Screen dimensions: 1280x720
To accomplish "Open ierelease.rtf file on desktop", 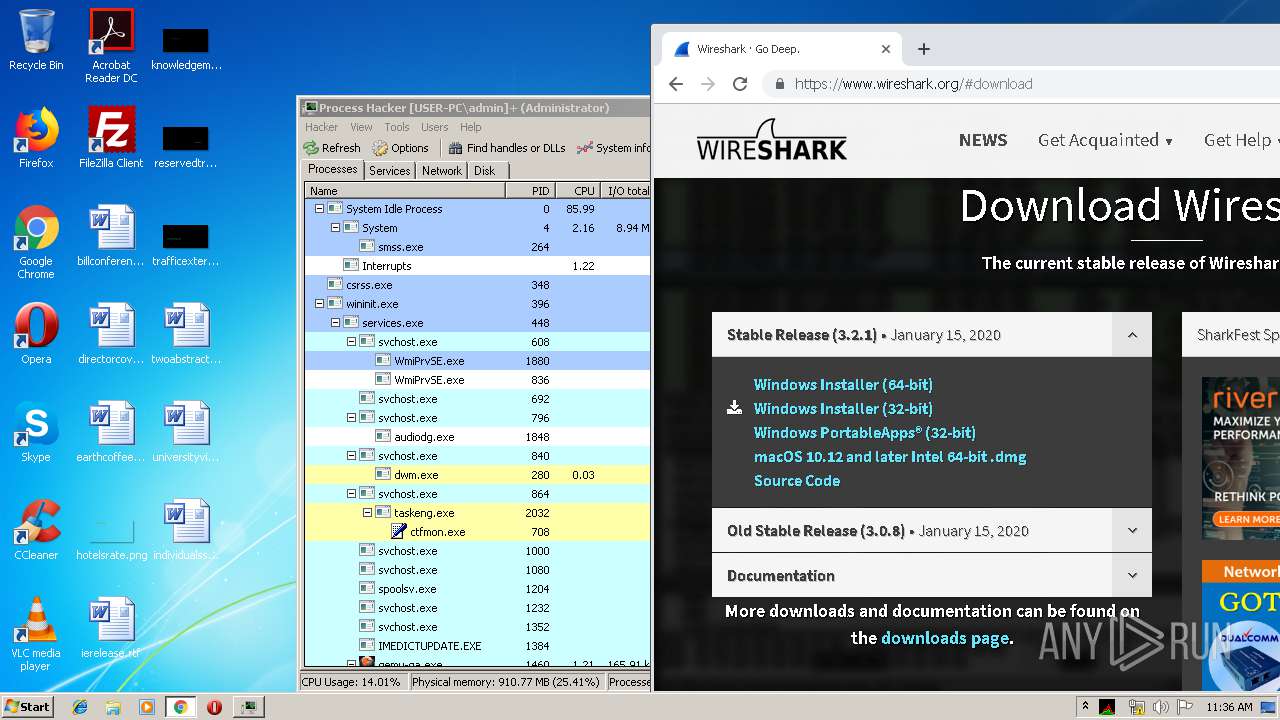I will click(111, 629).
